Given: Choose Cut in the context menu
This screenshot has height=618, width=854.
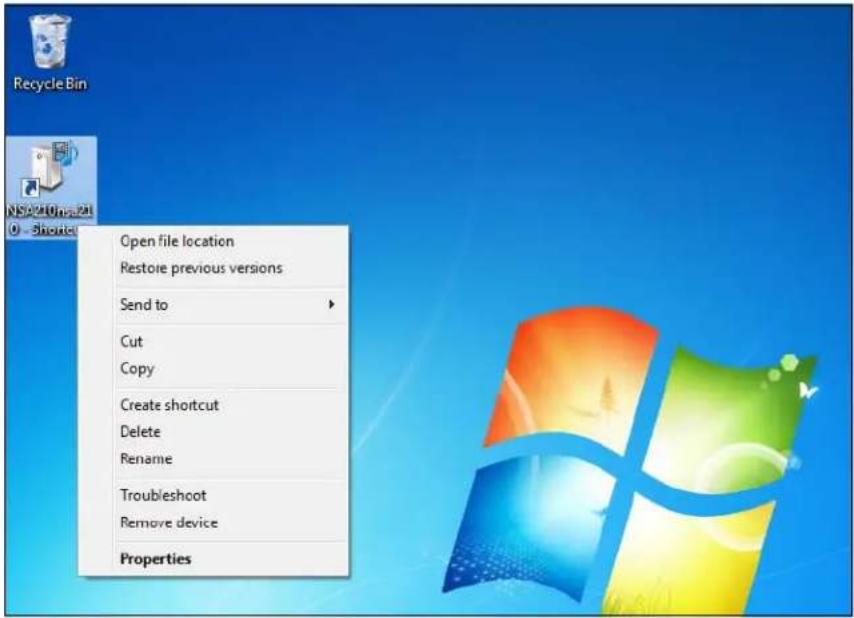Looking at the screenshot, I should [213, 341].
